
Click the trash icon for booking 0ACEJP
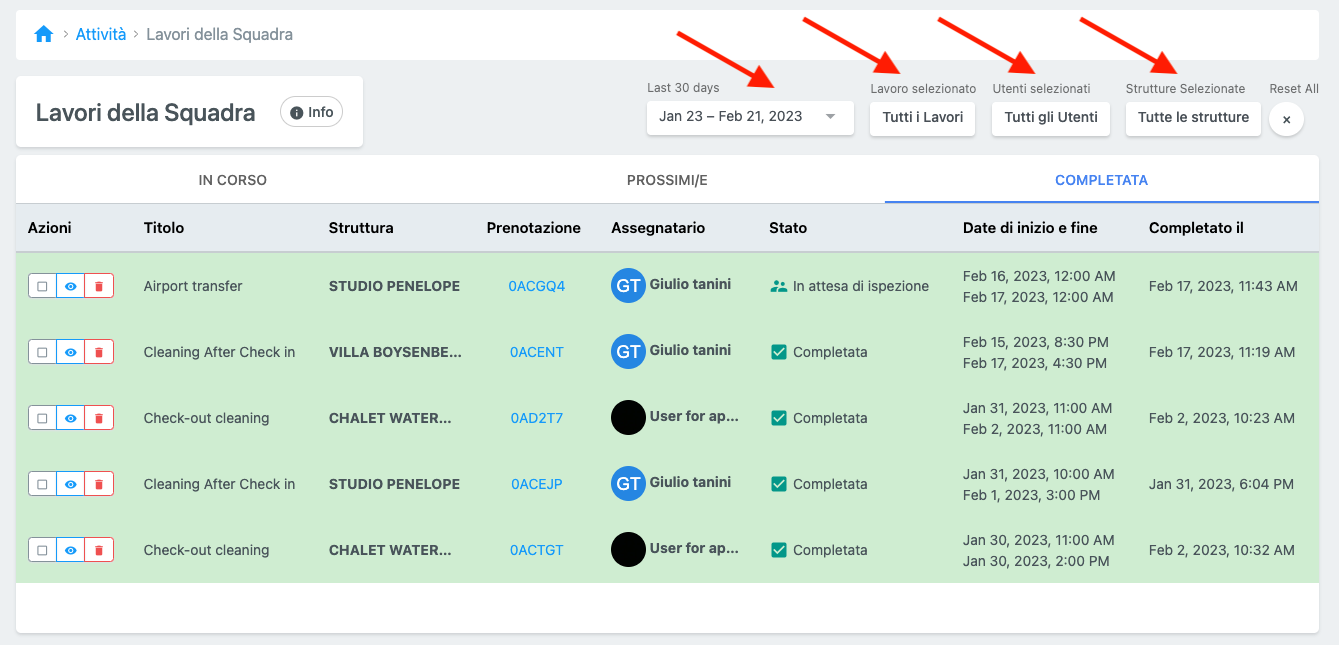(99, 484)
